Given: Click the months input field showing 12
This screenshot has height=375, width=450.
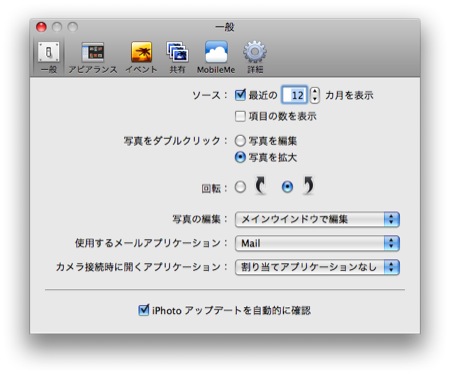Looking at the screenshot, I should click(x=295, y=95).
